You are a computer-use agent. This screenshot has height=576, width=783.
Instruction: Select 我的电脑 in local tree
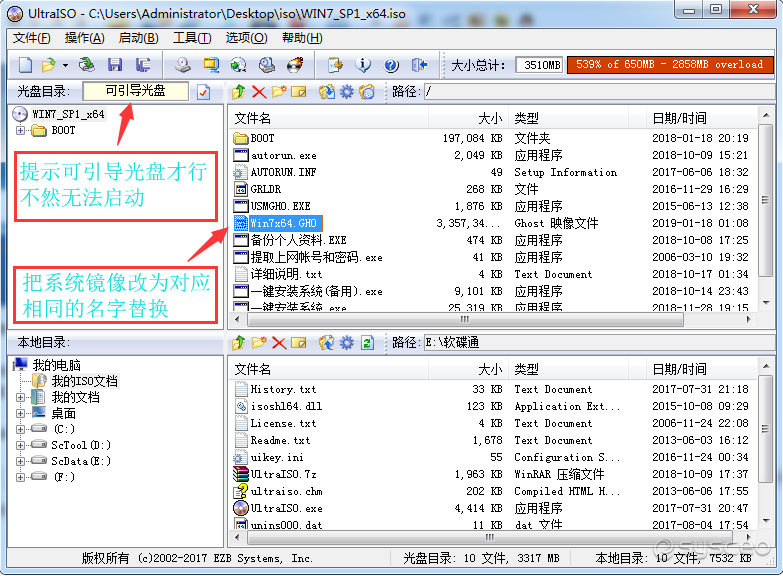pyautogui.click(x=56, y=365)
